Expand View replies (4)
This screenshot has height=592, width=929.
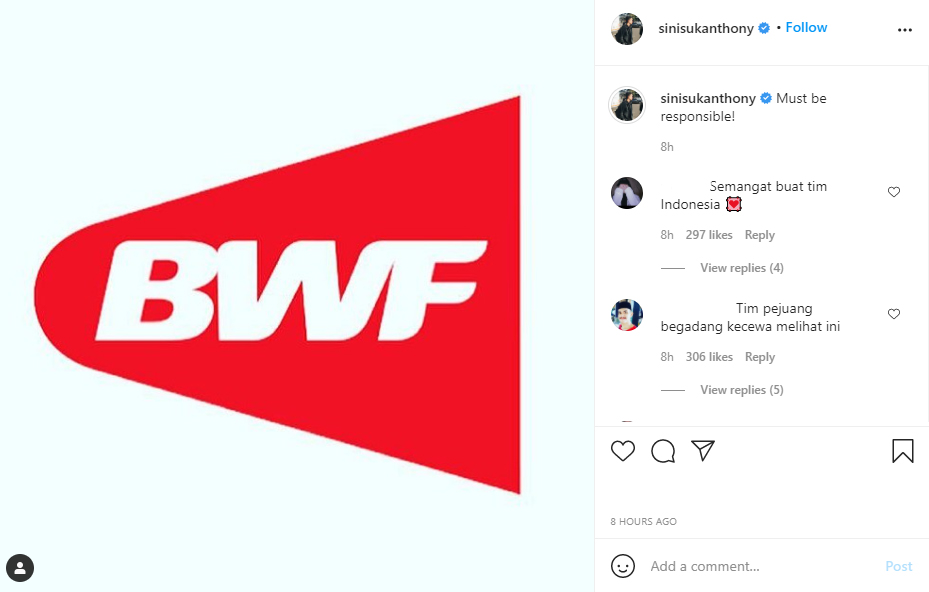742,268
